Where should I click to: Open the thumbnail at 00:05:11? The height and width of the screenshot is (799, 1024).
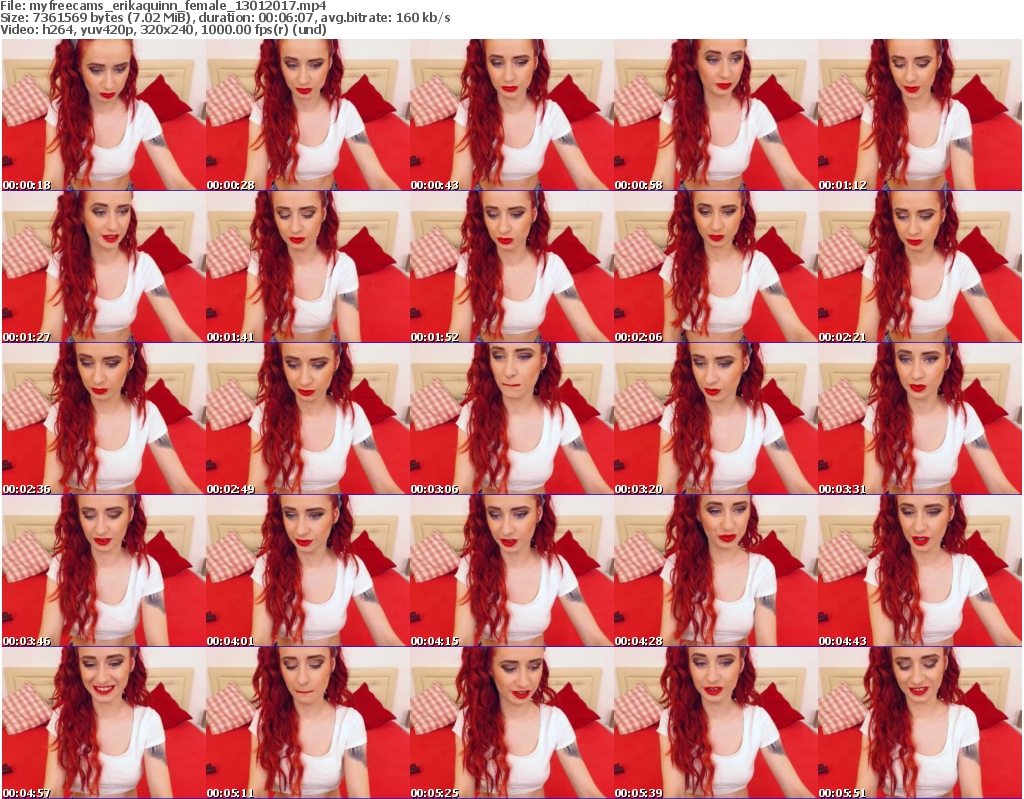(x=308, y=723)
